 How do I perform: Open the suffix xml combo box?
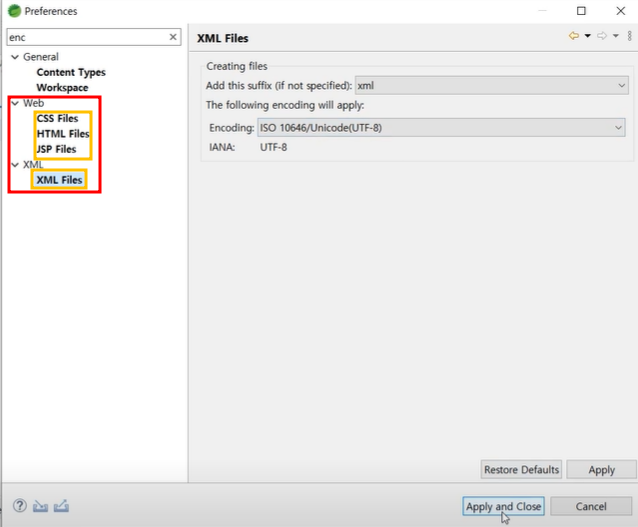(492, 85)
